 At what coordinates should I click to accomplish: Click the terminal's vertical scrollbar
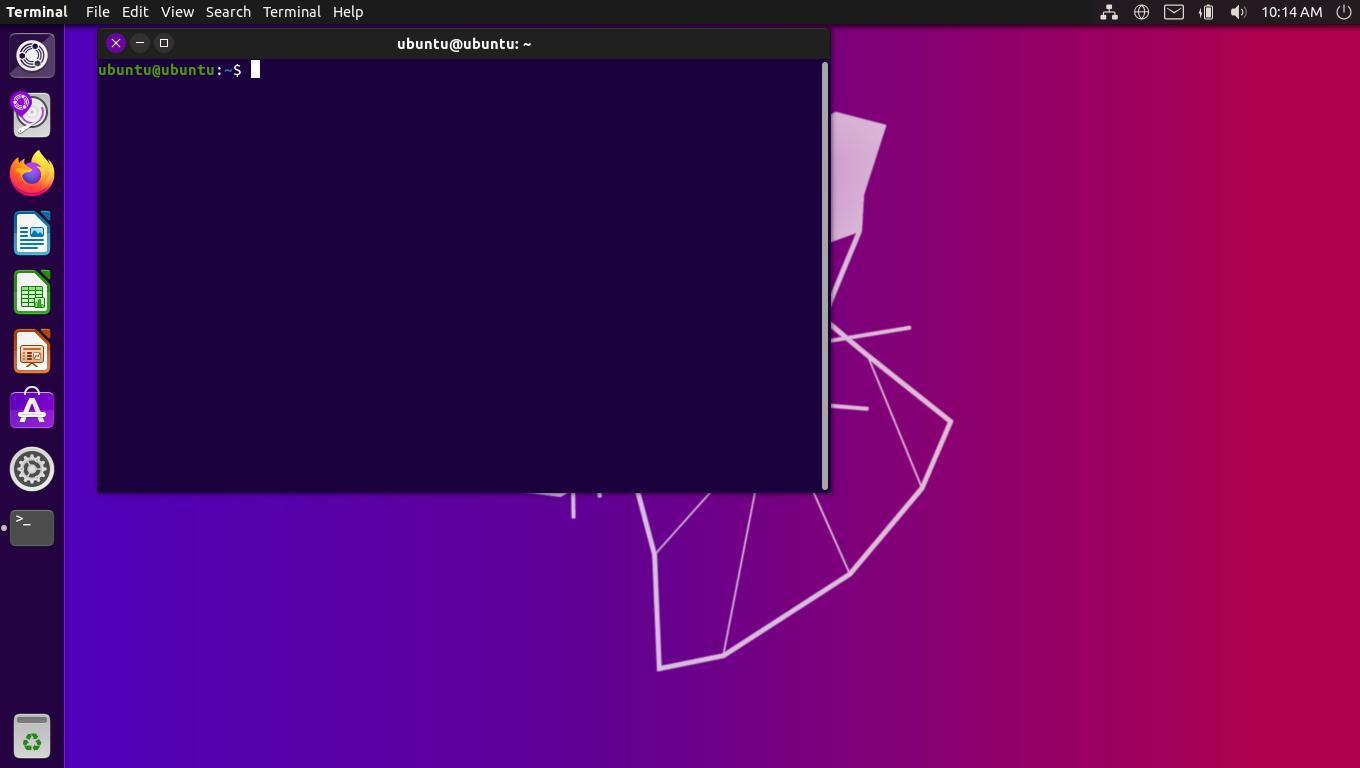pos(825,275)
